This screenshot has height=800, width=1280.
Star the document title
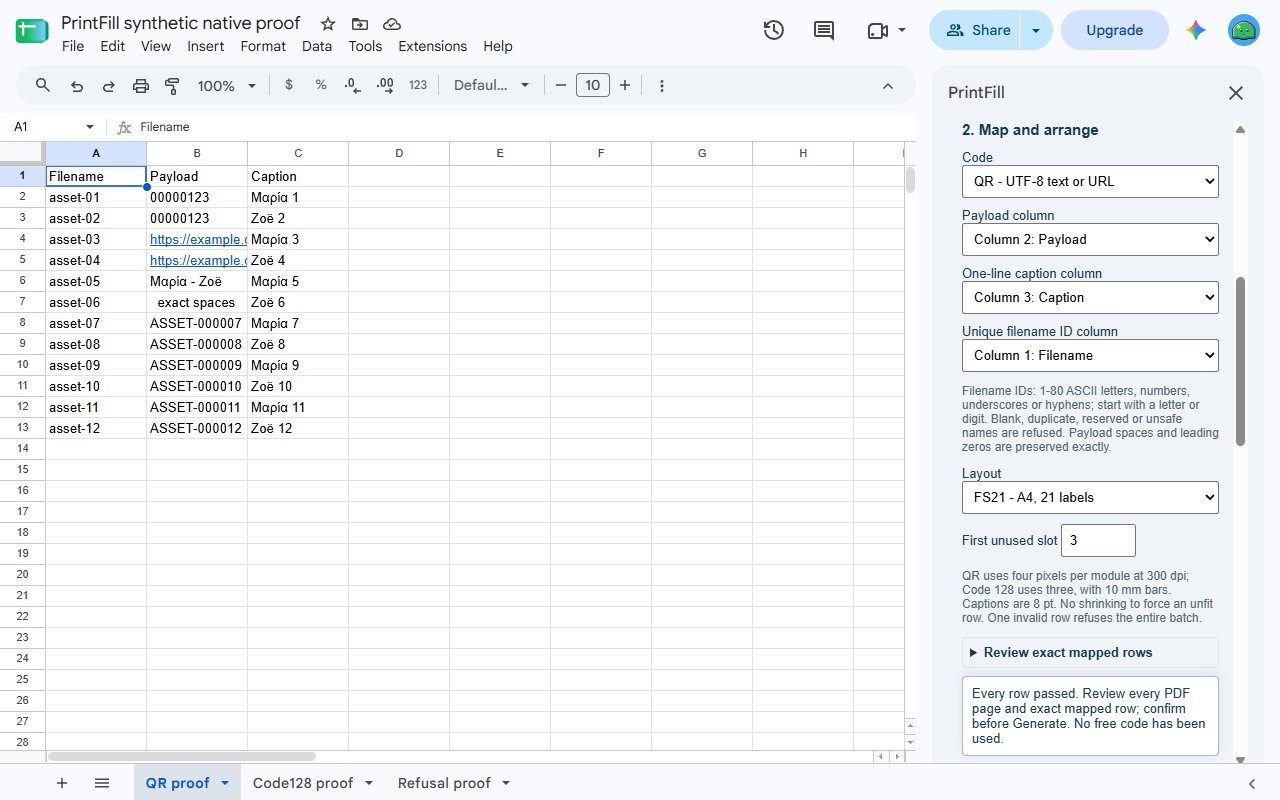pyautogui.click(x=328, y=24)
